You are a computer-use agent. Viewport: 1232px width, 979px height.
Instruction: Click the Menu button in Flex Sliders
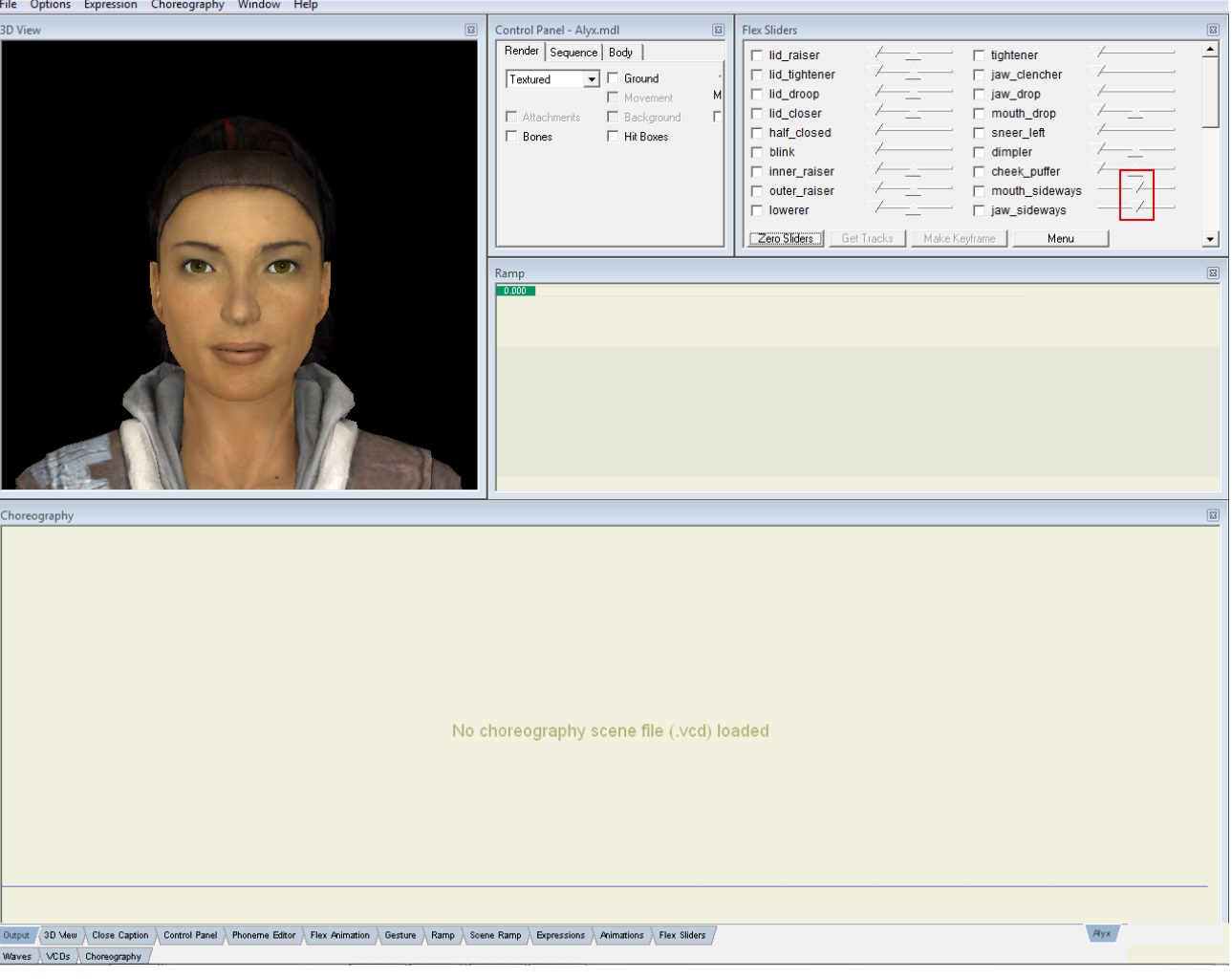[x=1060, y=239]
